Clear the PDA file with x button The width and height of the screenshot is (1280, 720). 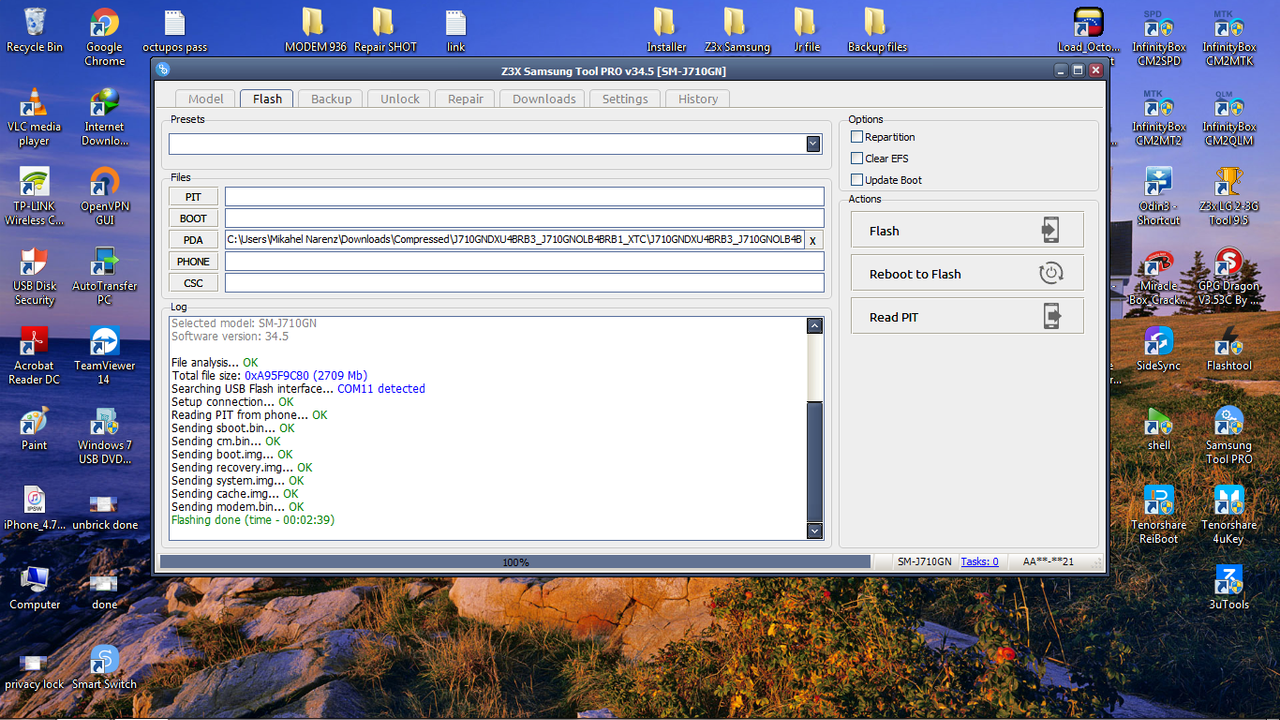pos(813,240)
